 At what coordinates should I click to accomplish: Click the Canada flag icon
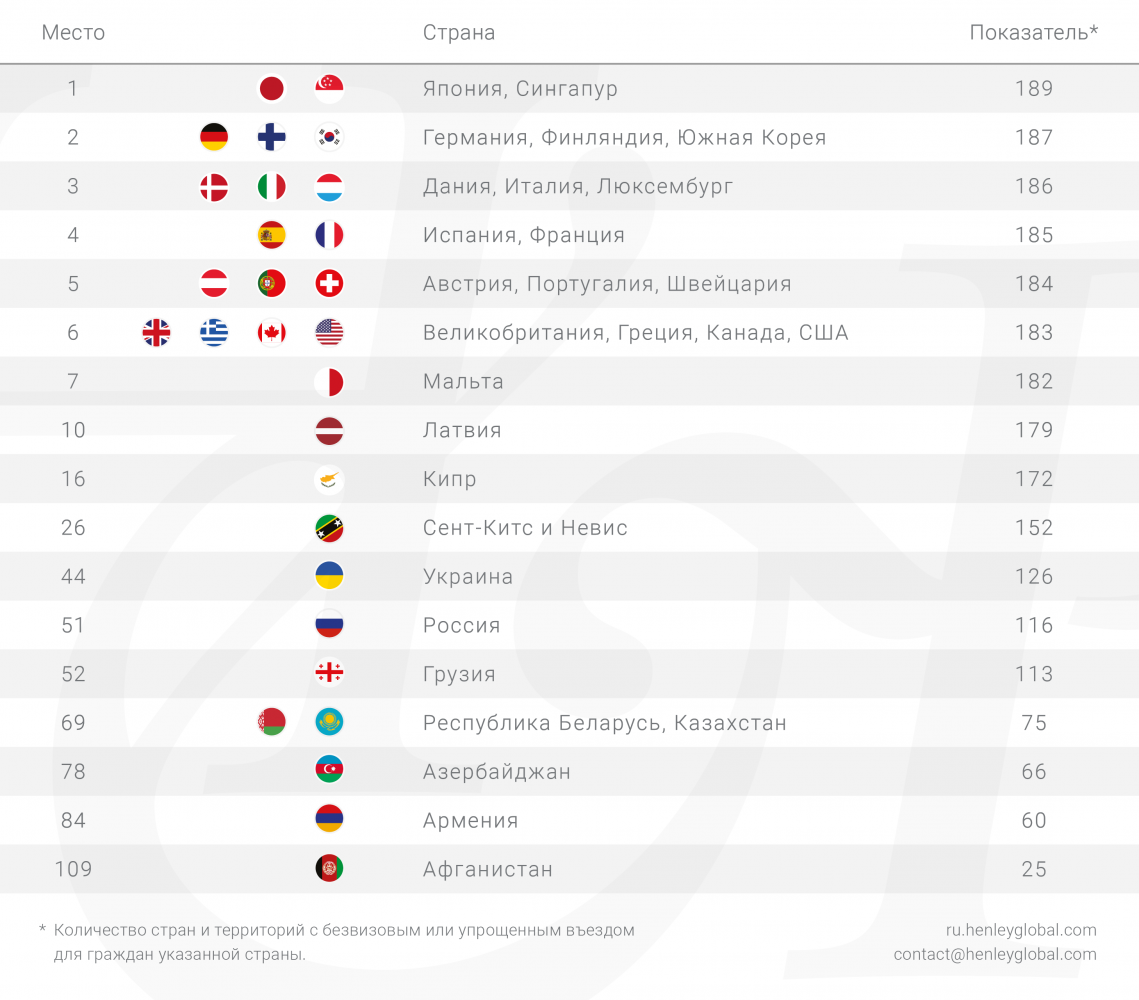(271, 333)
